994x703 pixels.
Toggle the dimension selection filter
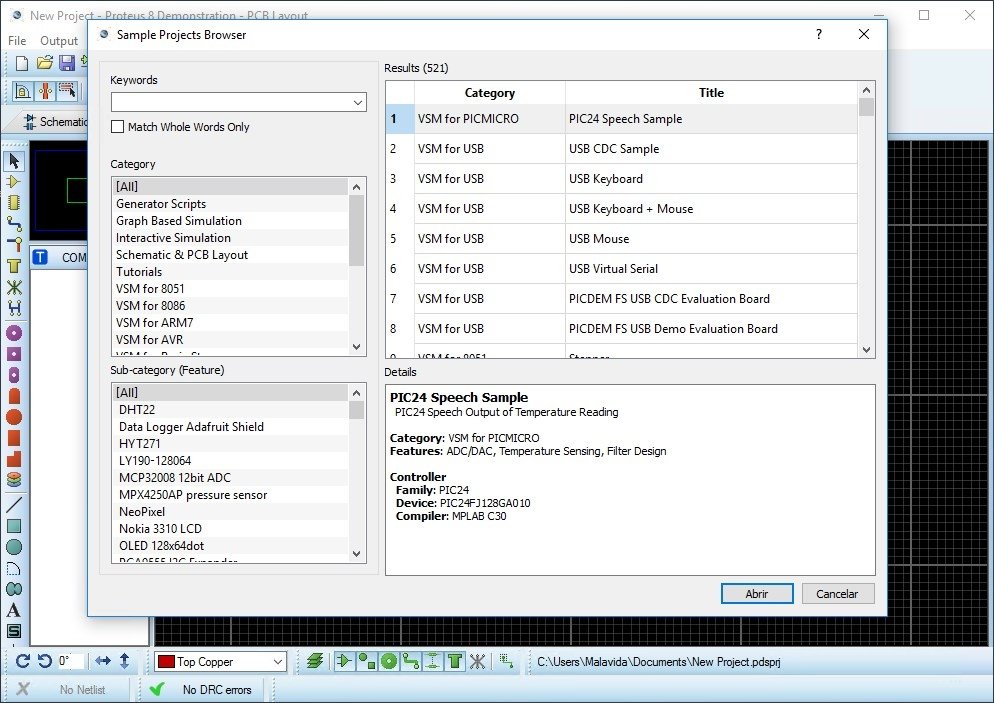[x=433, y=662]
